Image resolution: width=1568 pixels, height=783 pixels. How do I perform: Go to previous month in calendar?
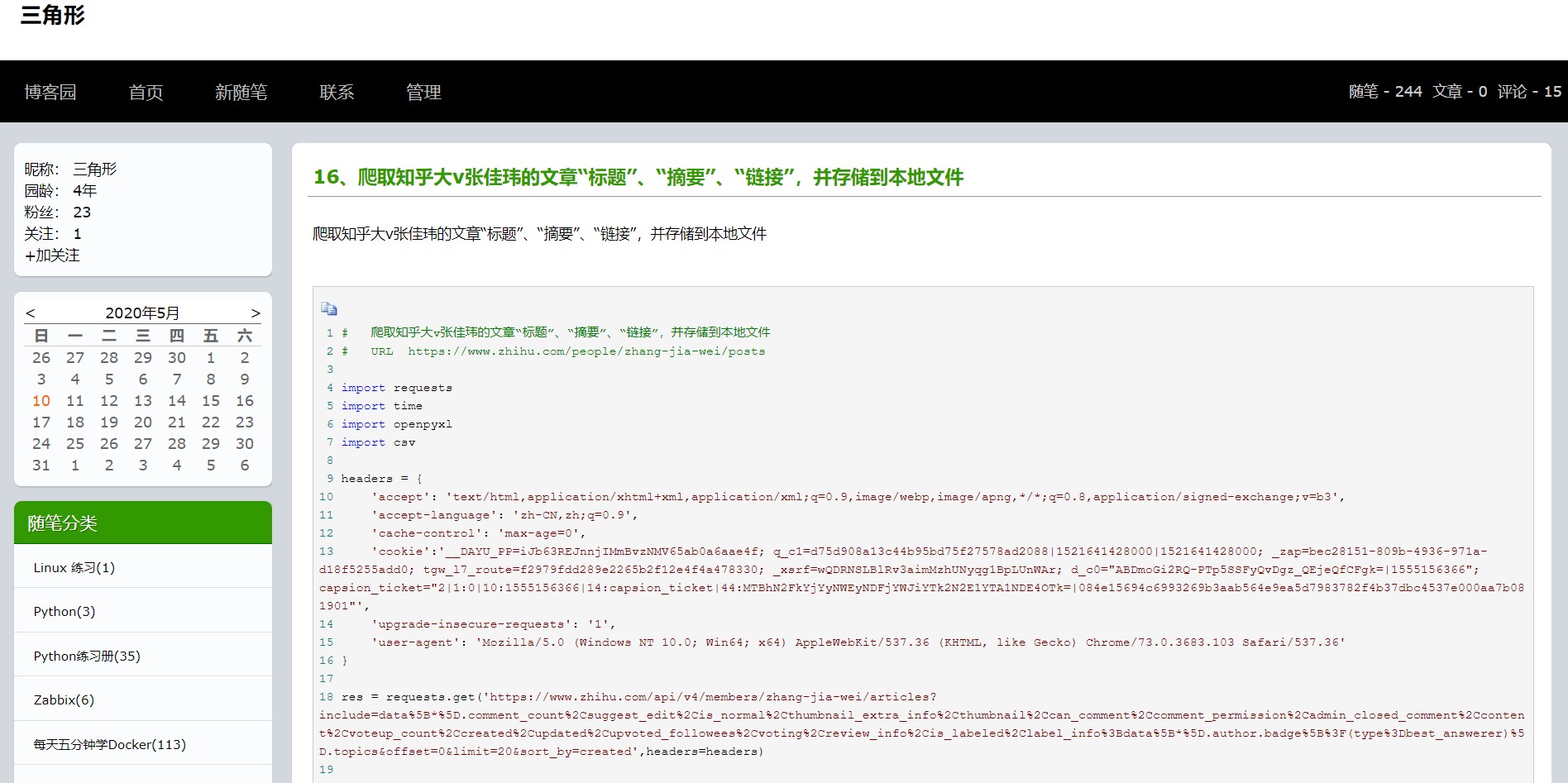coord(31,313)
